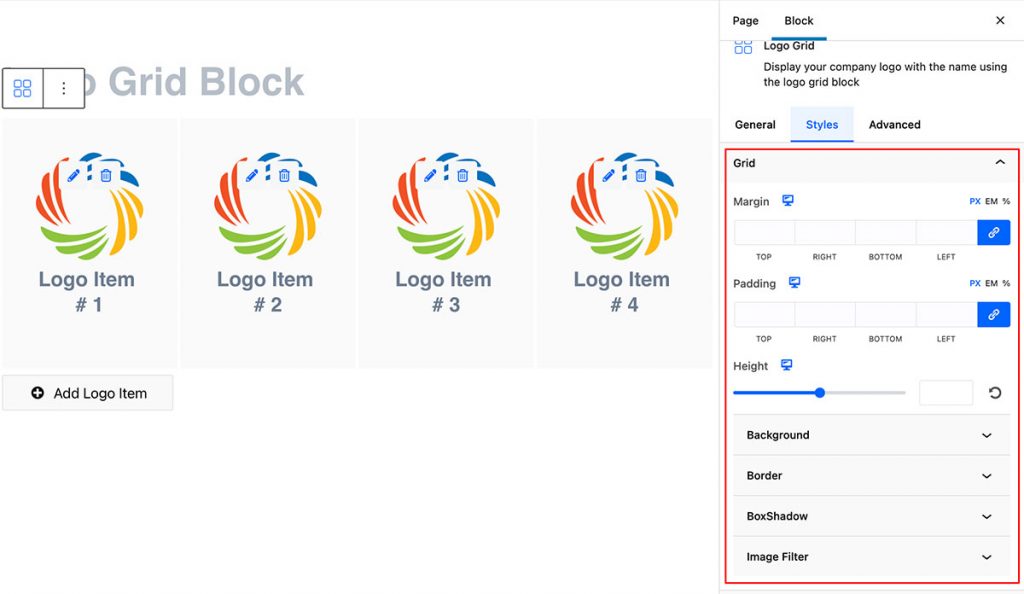
Task: Click the 'Logo Item # 3' caption
Action: [x=444, y=292]
